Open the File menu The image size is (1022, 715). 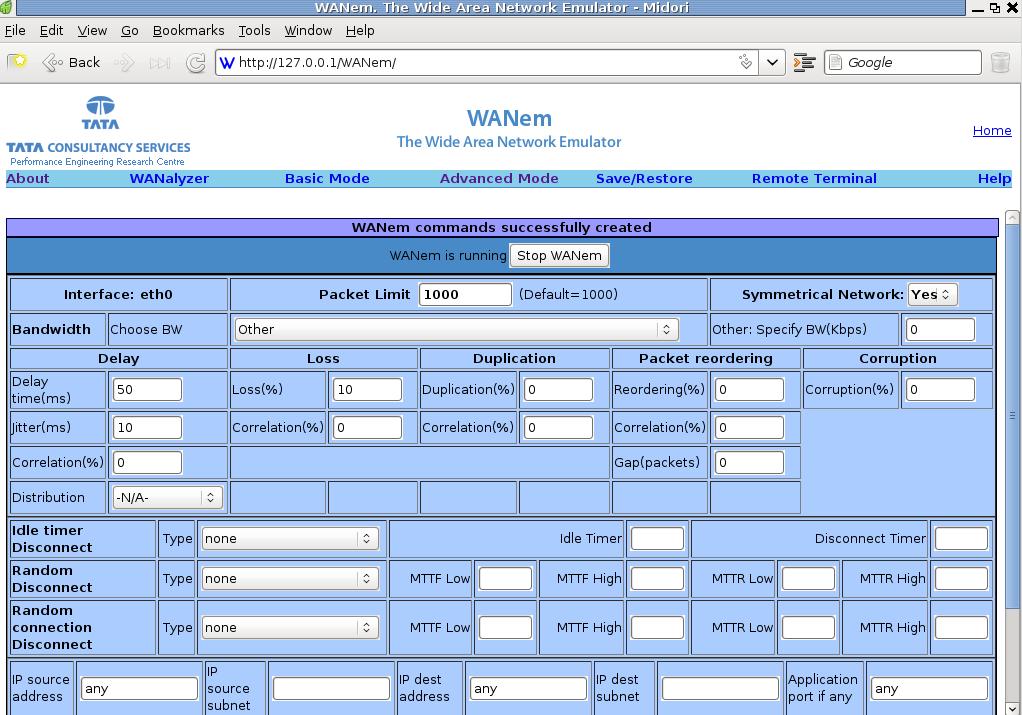[15, 31]
